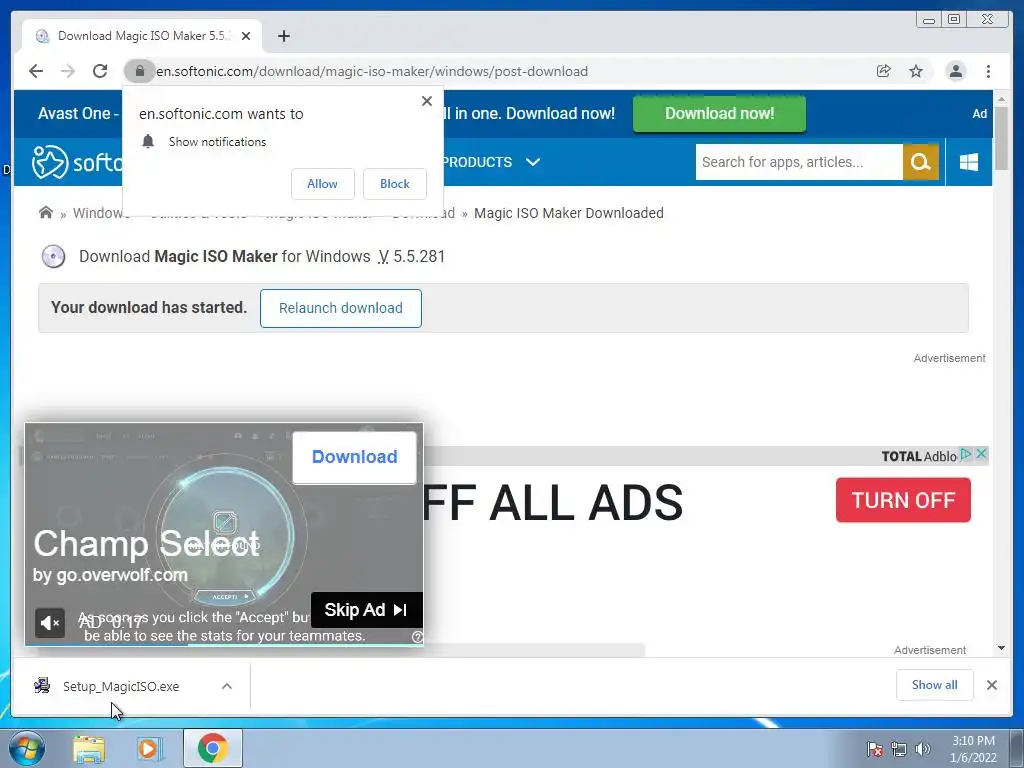
Task: Open the Chrome profile avatar
Action: pyautogui.click(x=955, y=71)
